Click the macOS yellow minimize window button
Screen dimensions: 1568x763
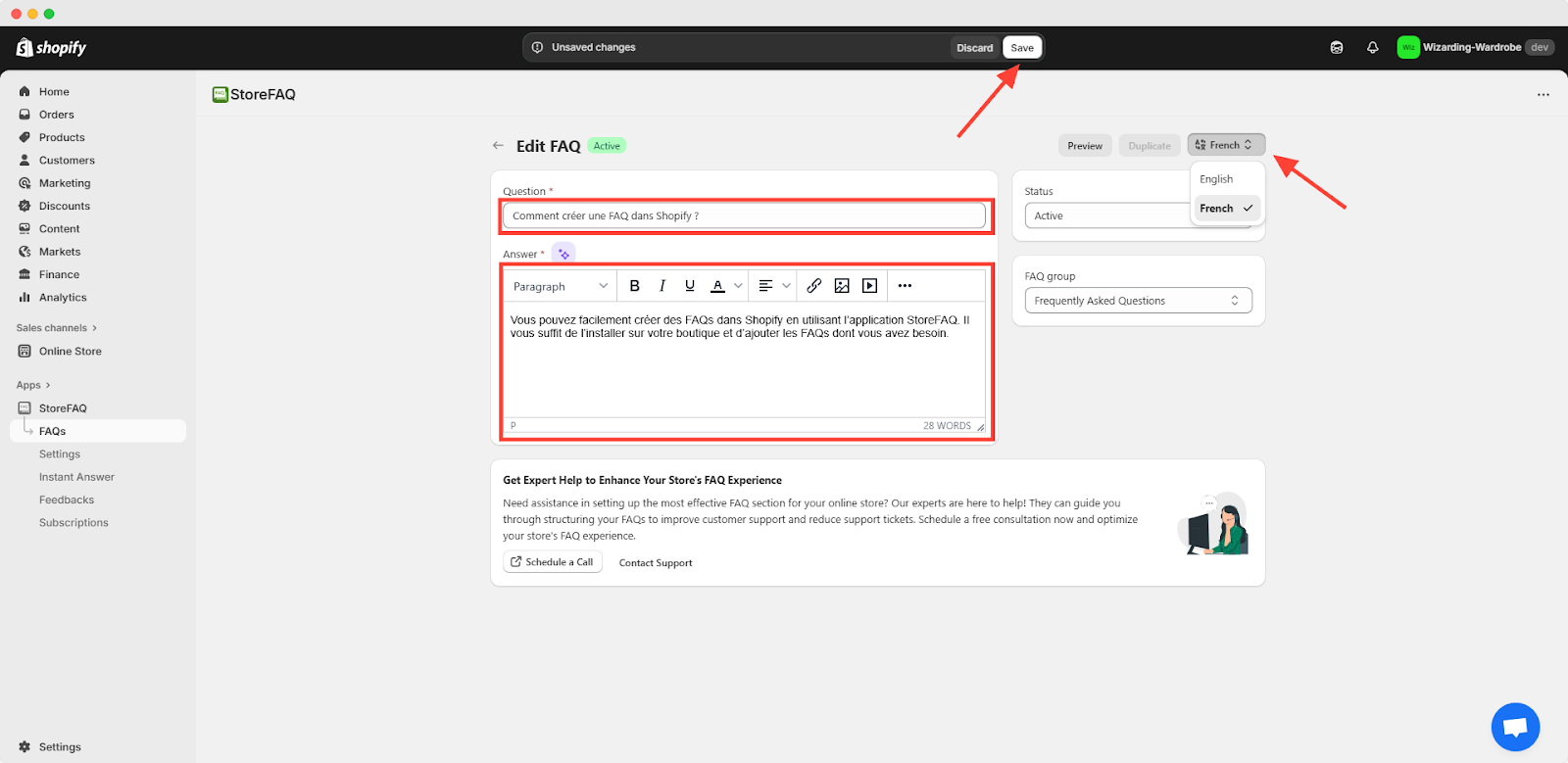[x=32, y=14]
